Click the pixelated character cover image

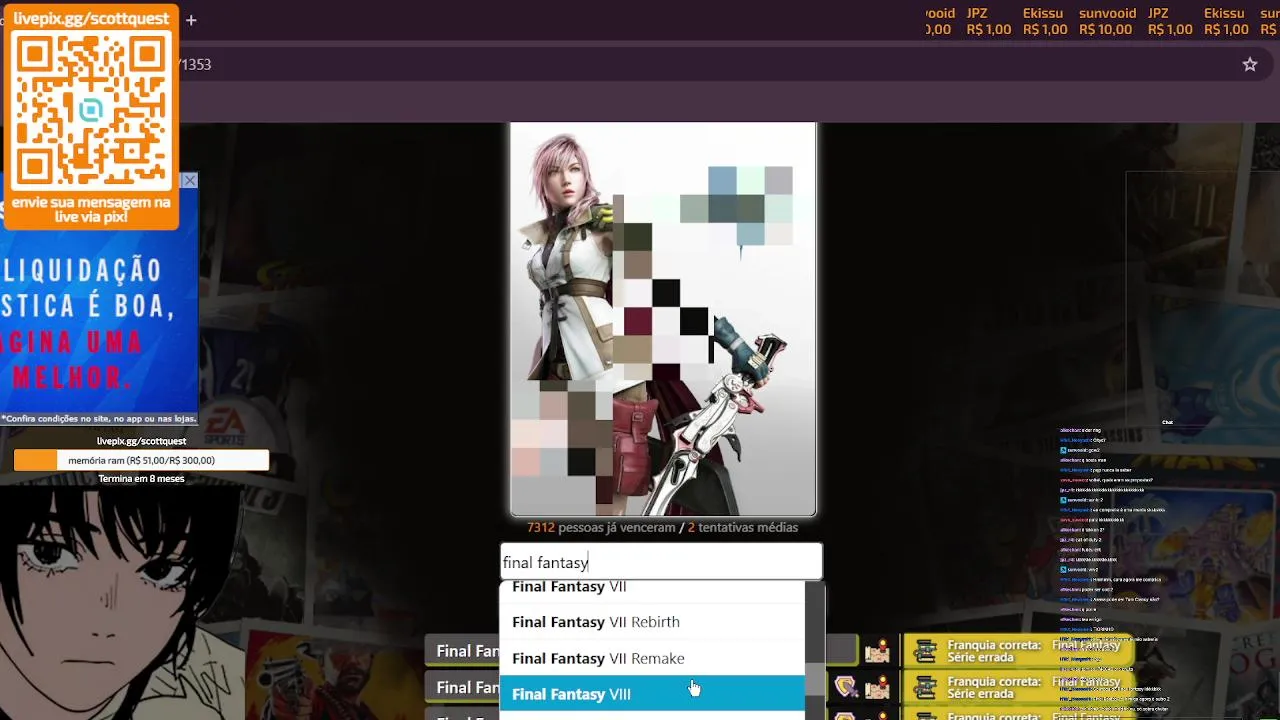[x=663, y=319]
